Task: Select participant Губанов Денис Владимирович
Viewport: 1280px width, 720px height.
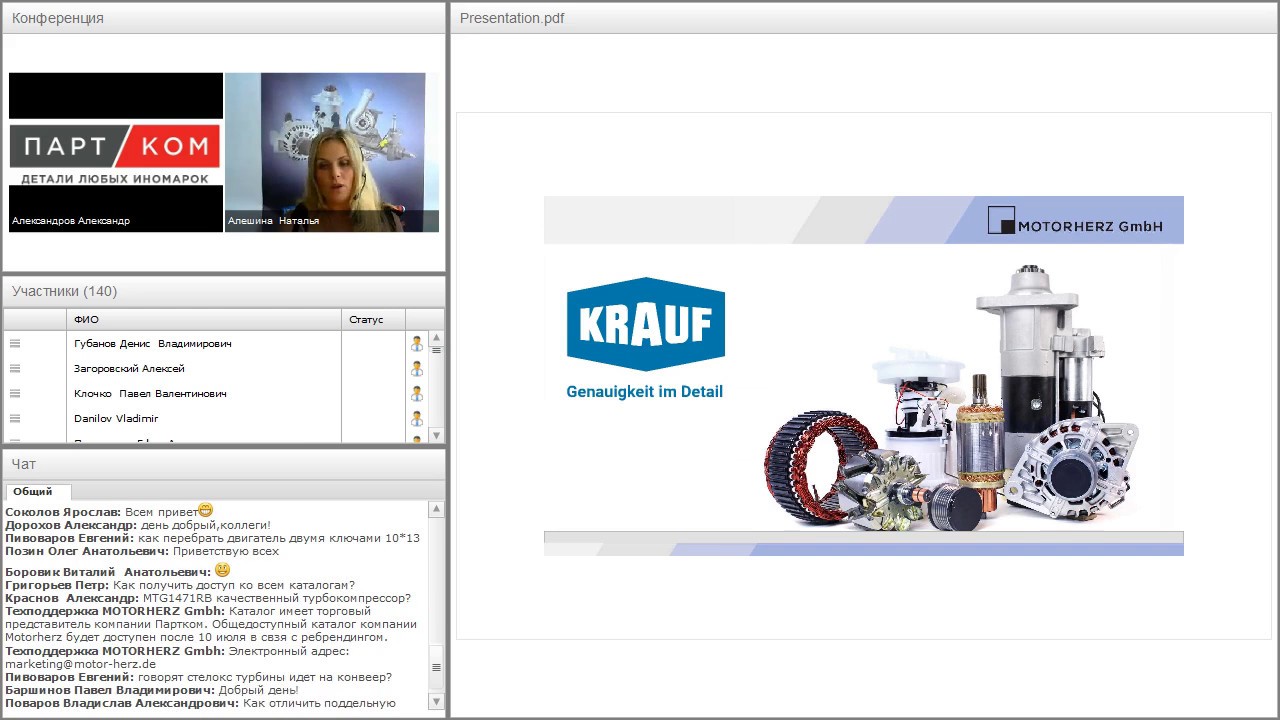Action: pyautogui.click(x=153, y=344)
